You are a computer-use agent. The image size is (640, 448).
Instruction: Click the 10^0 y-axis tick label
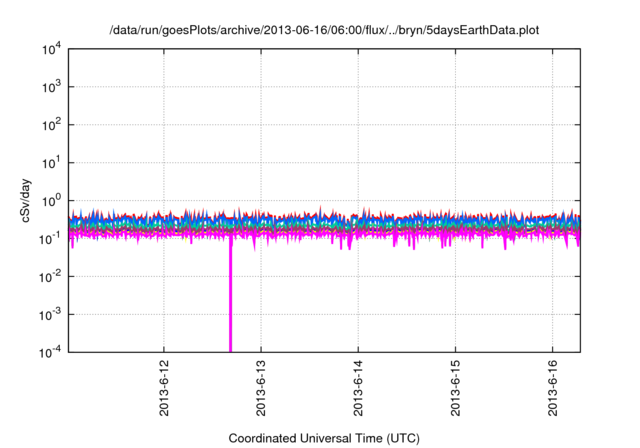click(x=51, y=201)
